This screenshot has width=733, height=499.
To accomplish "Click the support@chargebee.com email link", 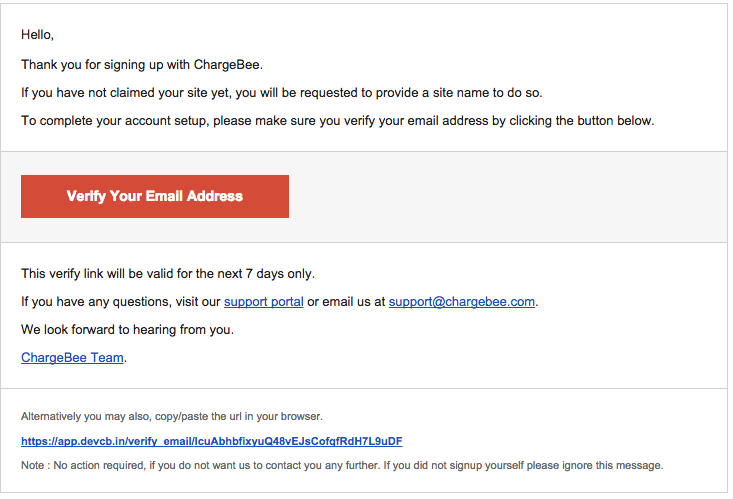I will click(x=461, y=302).
